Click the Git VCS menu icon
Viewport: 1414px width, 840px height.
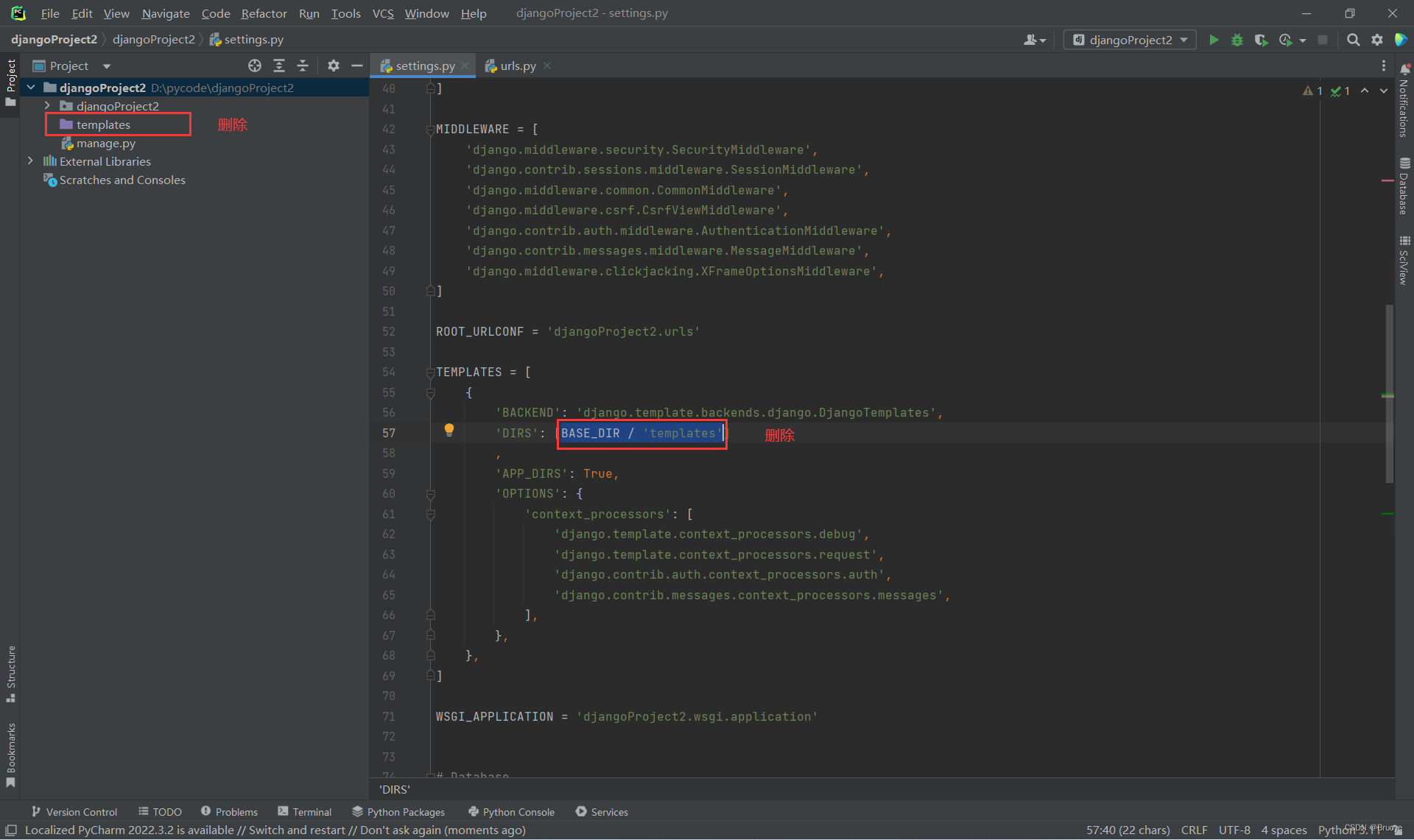[384, 13]
